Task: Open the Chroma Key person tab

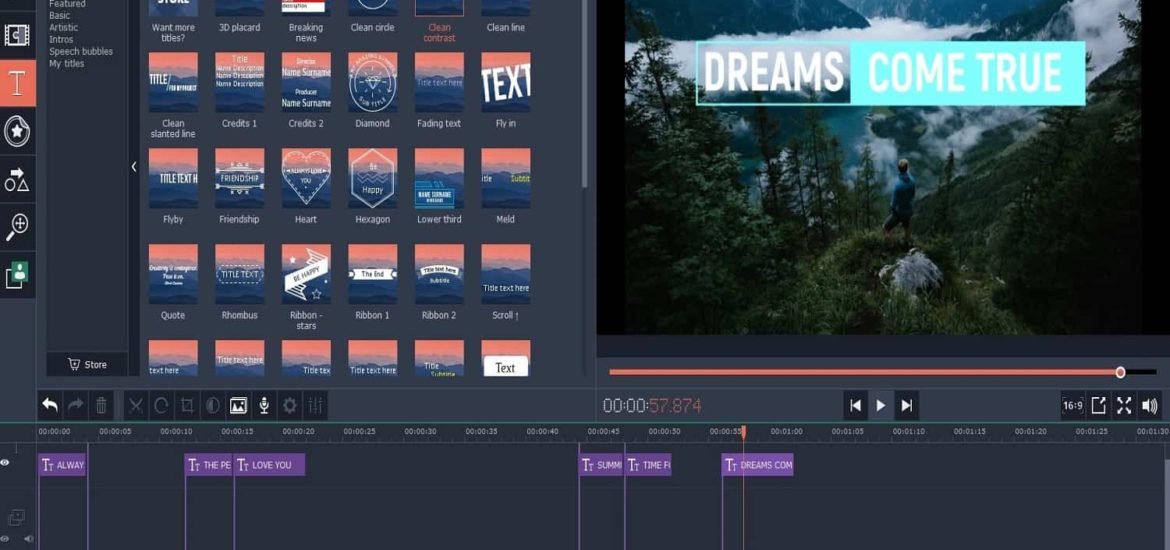Action: point(17,275)
